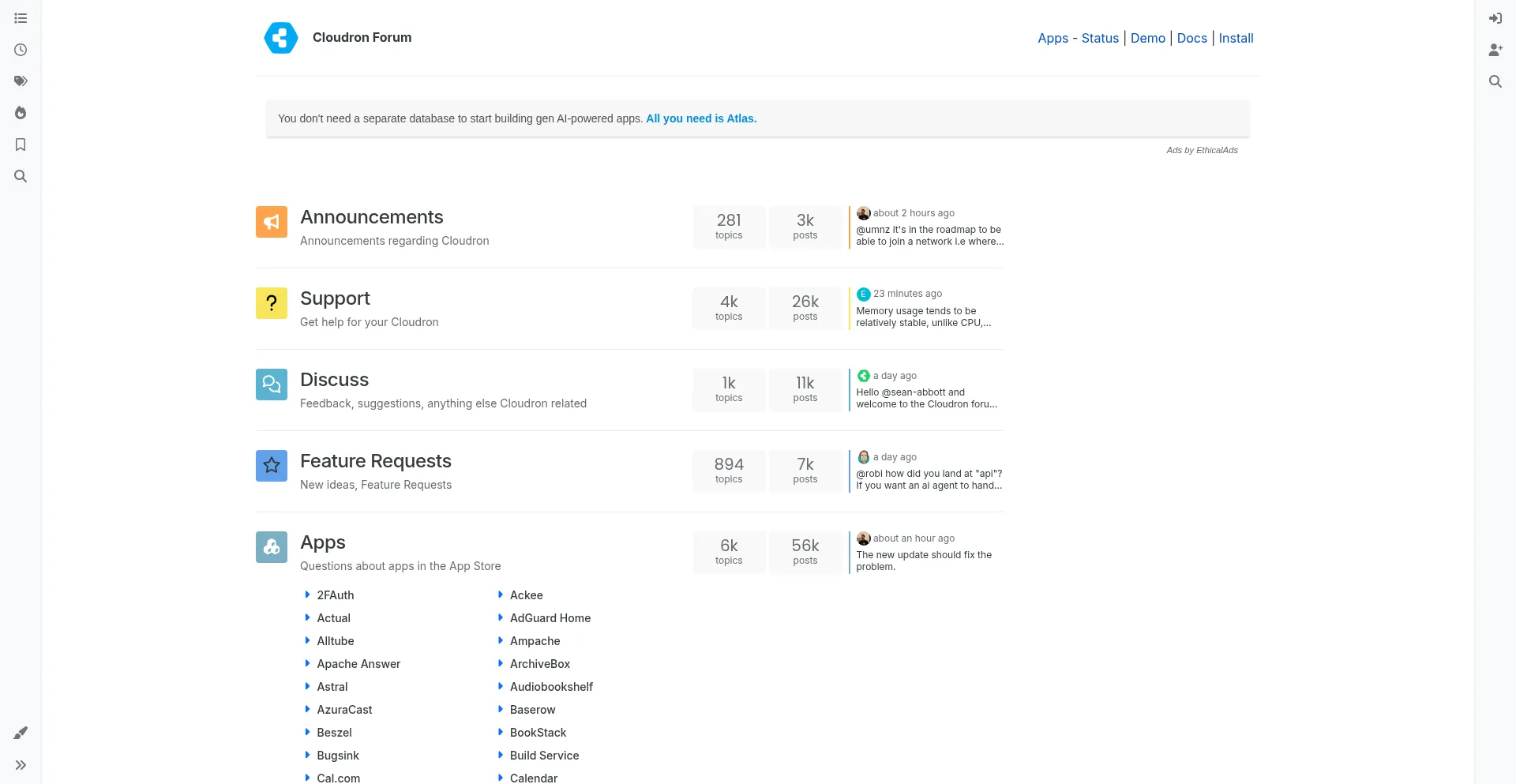This screenshot has height=784, width=1516.
Task: Click the Apps category cubes icon
Action: pyautogui.click(x=272, y=547)
